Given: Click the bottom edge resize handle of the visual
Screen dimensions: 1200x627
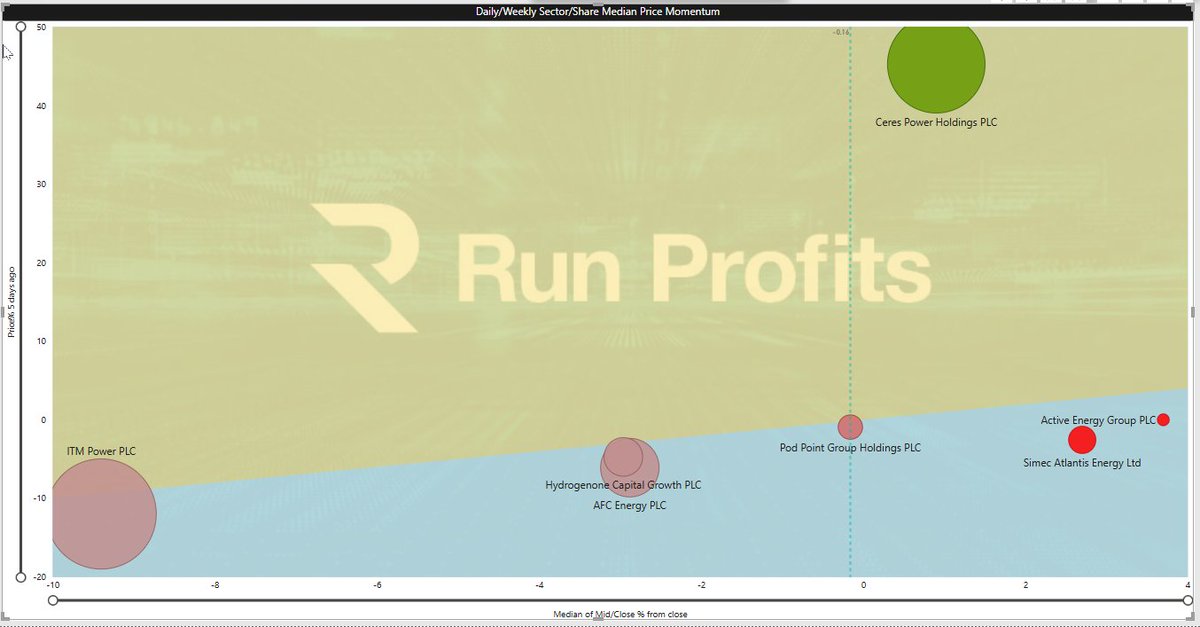Looking at the screenshot, I should coord(600,620).
